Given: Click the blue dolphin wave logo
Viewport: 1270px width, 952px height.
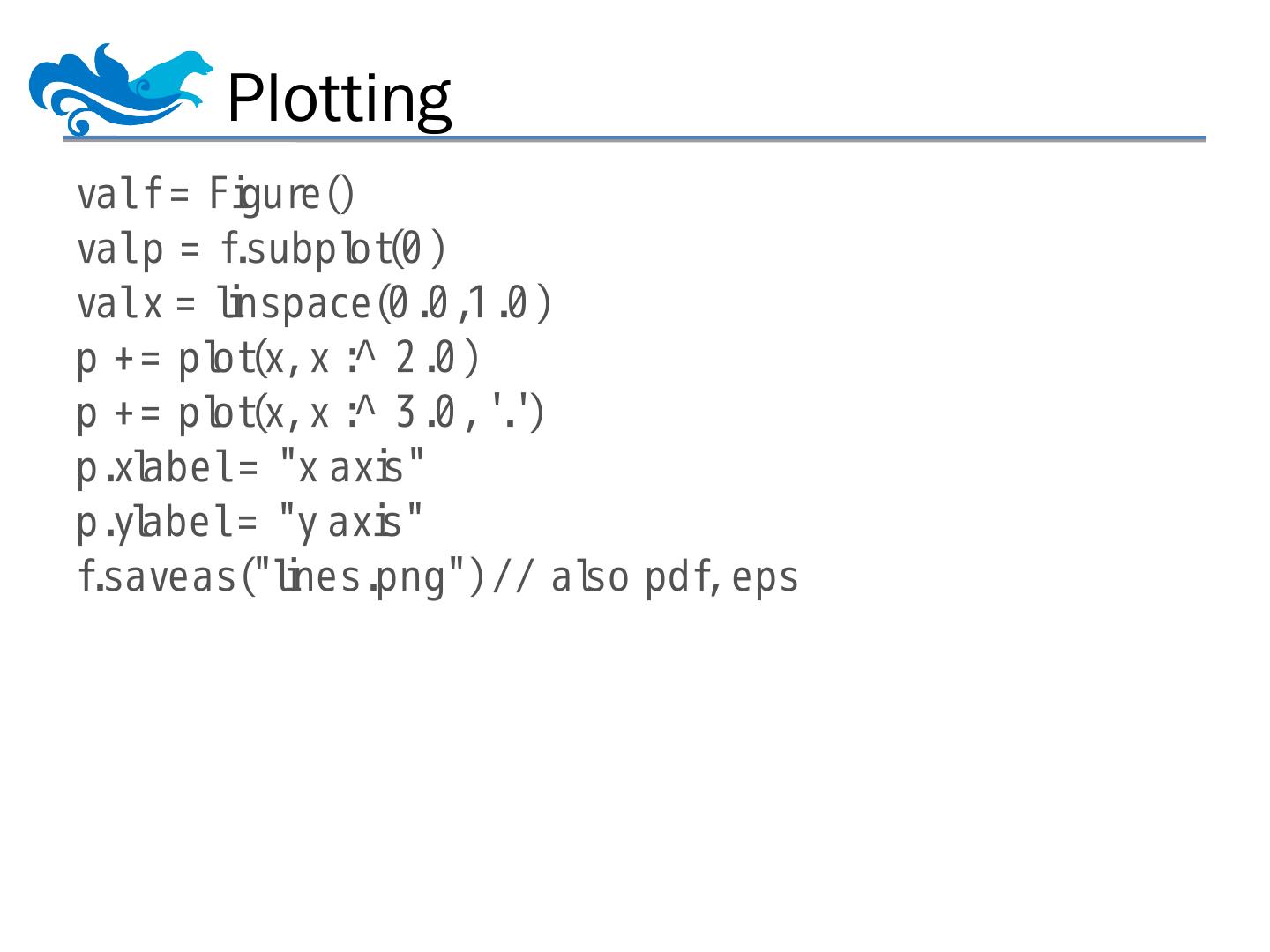Looking at the screenshot, I should coord(121,90).
